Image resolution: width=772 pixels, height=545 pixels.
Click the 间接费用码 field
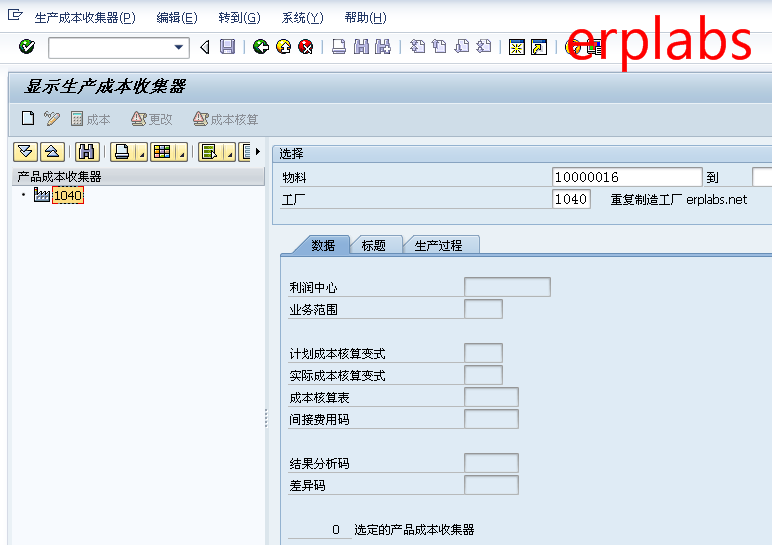[x=491, y=419]
